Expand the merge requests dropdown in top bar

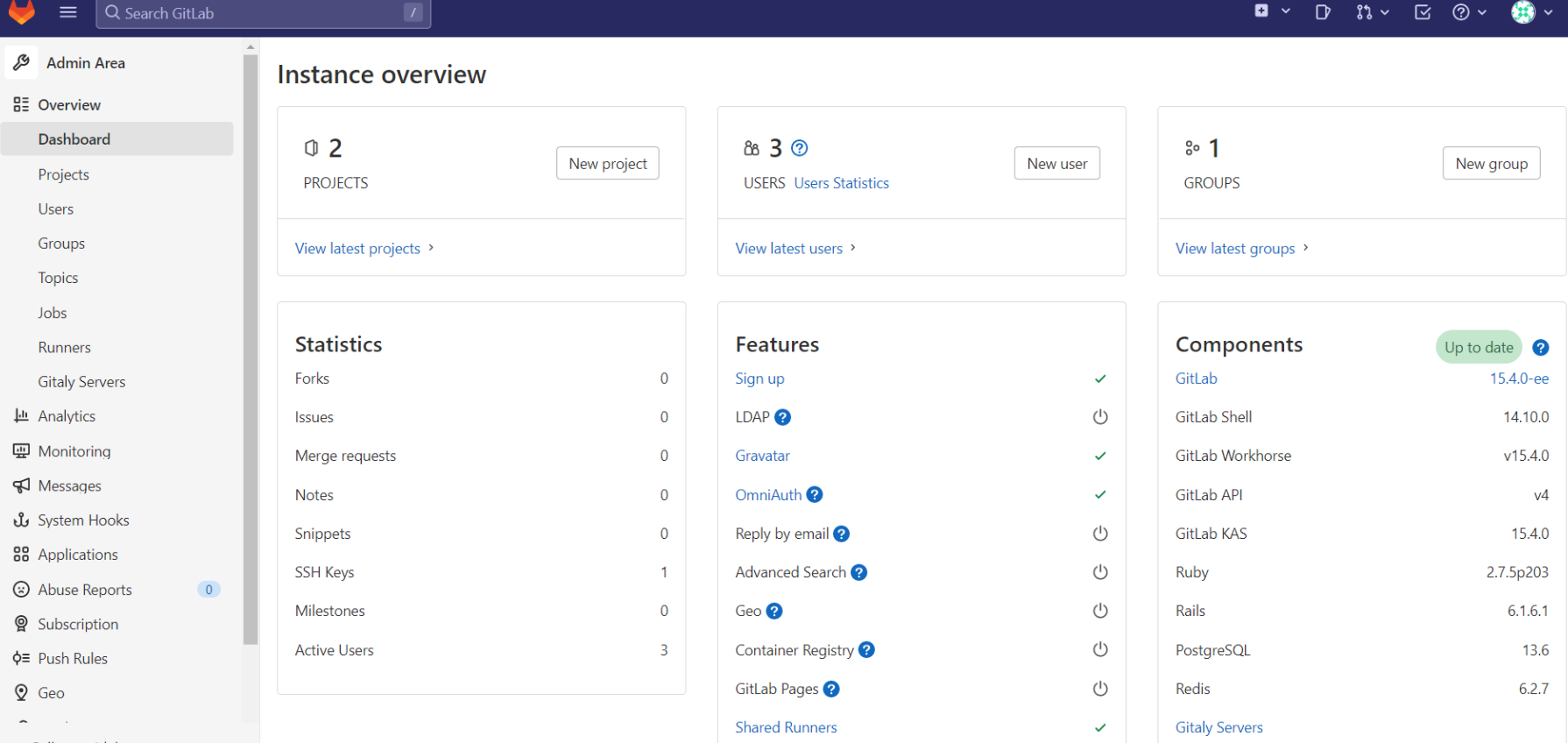point(1373,12)
